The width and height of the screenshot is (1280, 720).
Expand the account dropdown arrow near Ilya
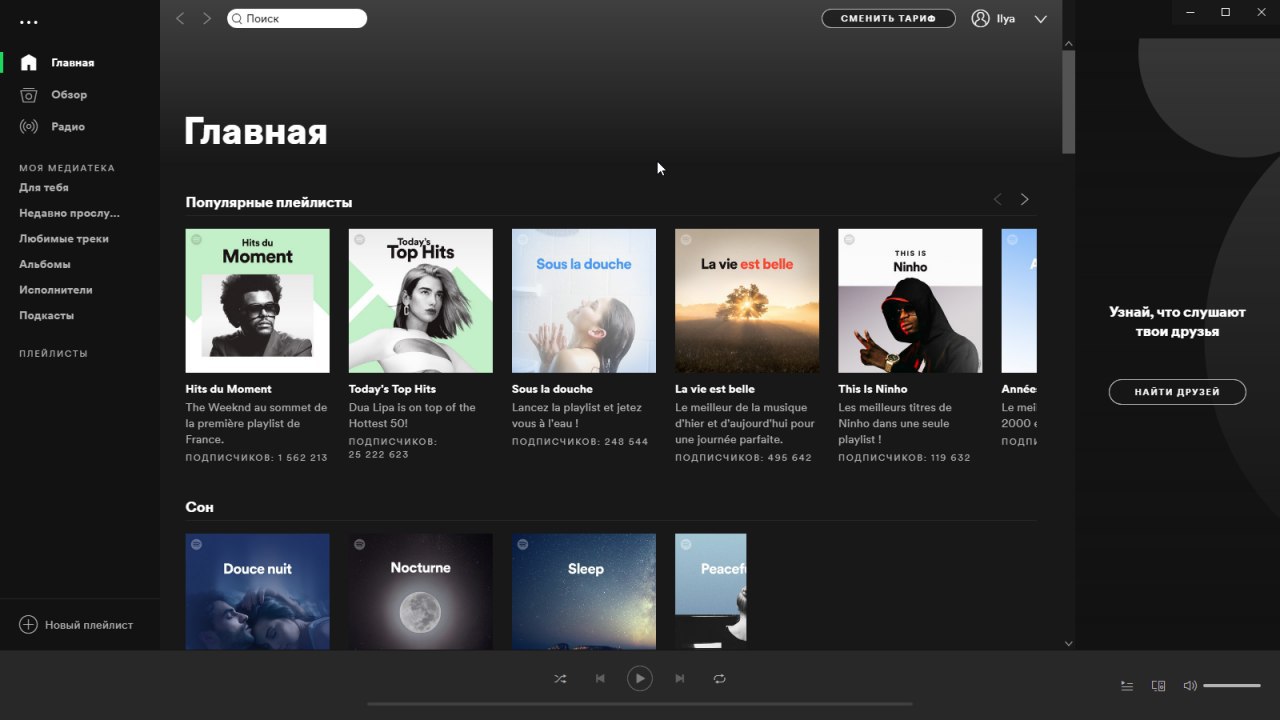[1040, 18]
